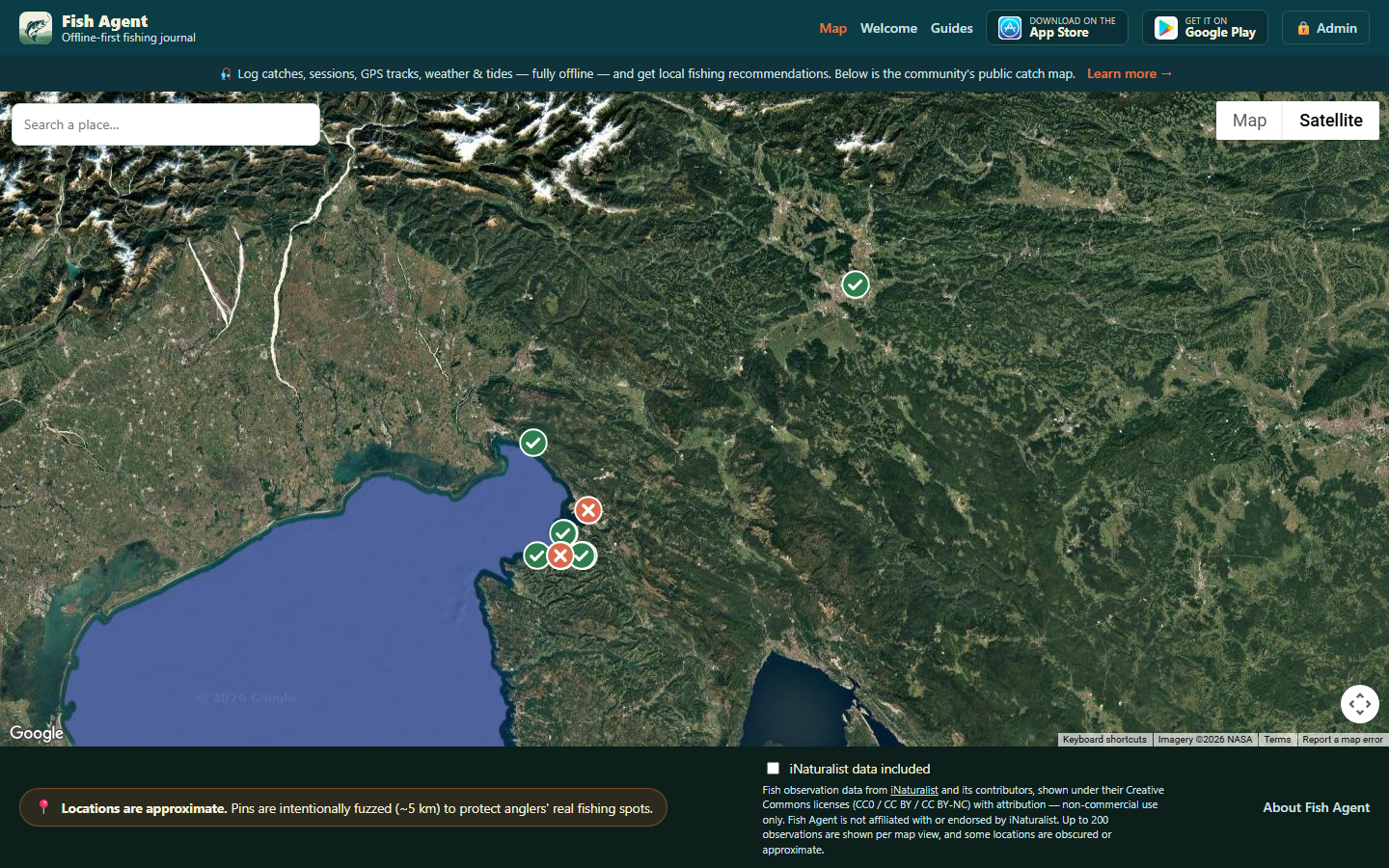Click Keyboard shortcuts on the map
Image resolution: width=1389 pixels, height=868 pixels.
pyautogui.click(x=1104, y=740)
